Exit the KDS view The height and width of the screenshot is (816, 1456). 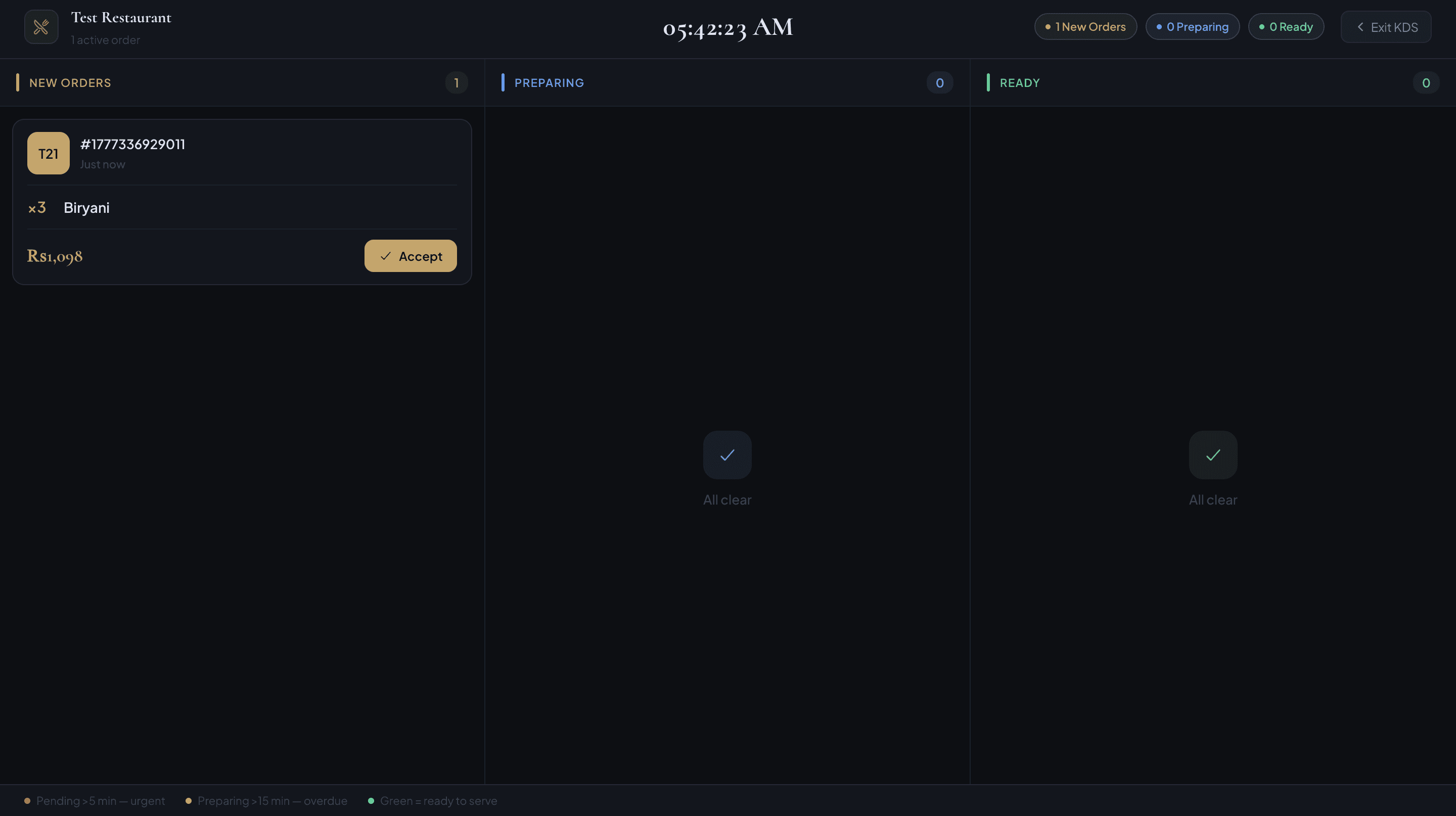click(x=1386, y=27)
